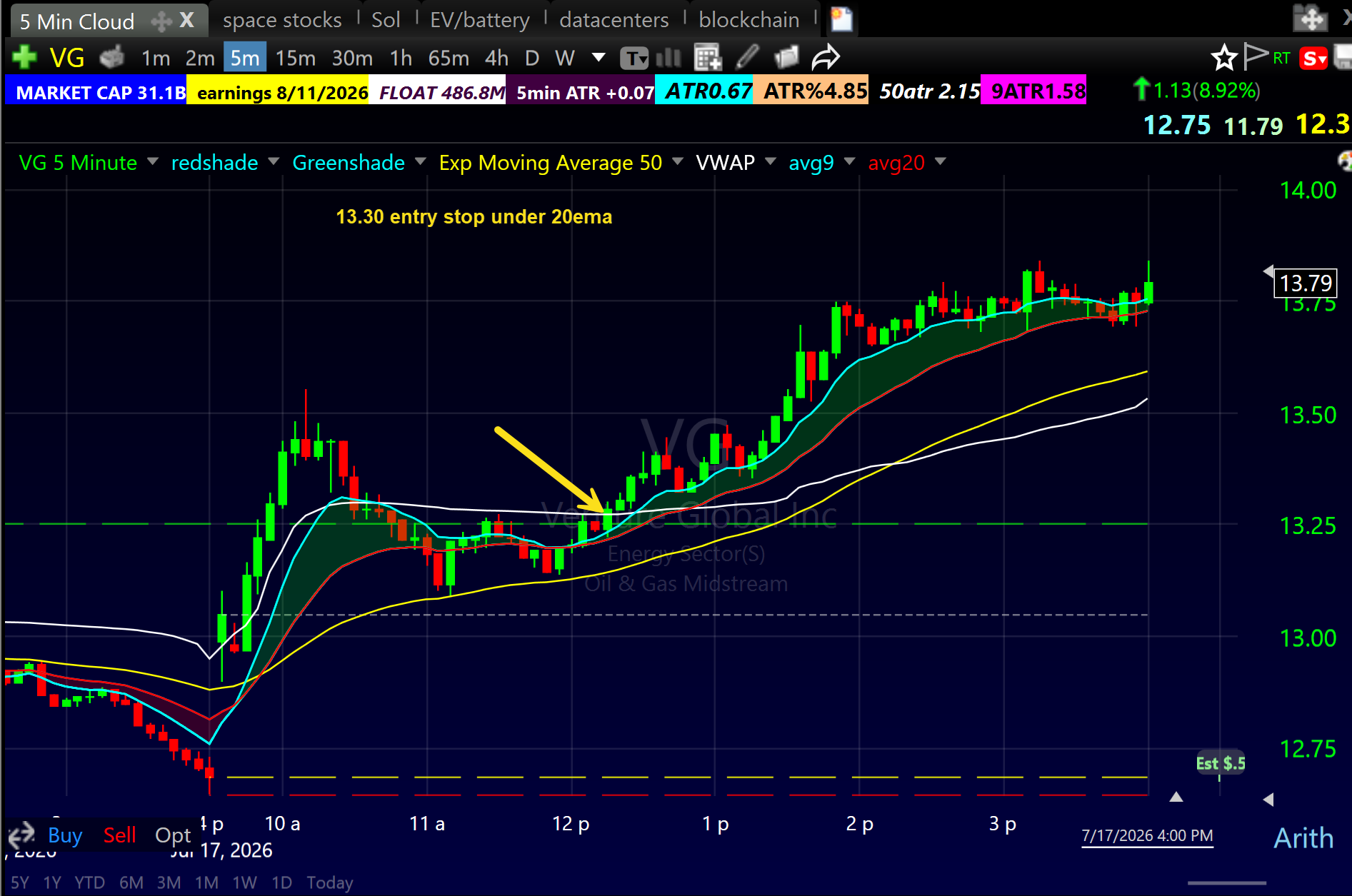Click the left triangle below the price scale
This screenshot has width=1352, height=896.
[1268, 799]
